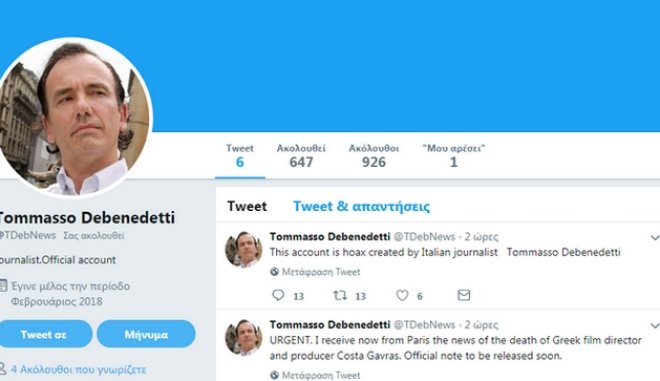Open the Ακολουθεί 647 following tab
This screenshot has width=660, height=381.
pyautogui.click(x=301, y=156)
